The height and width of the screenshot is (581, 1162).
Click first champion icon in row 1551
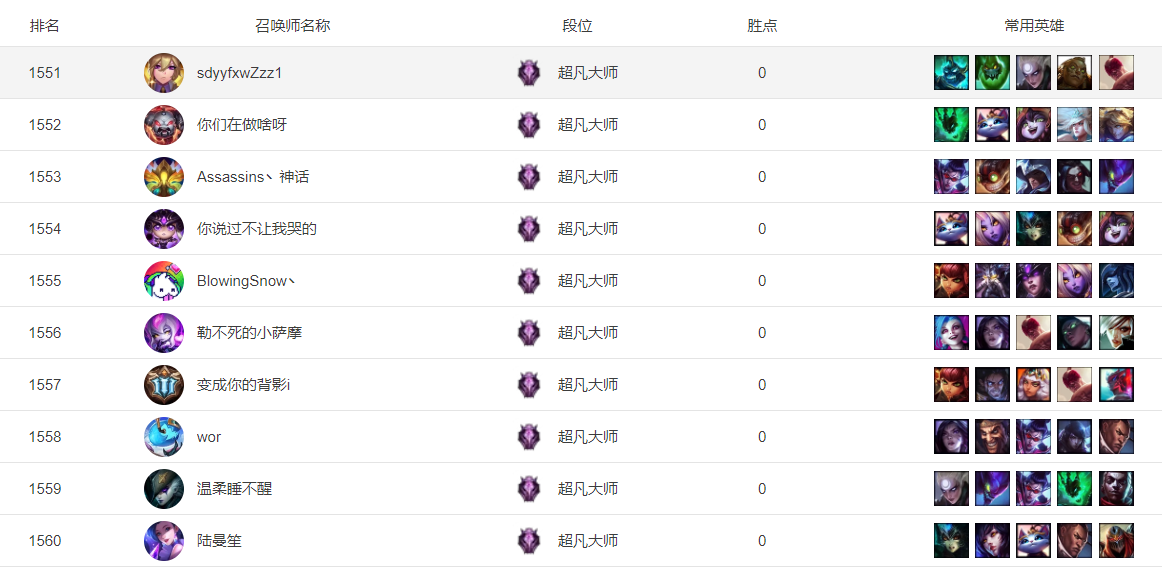952,73
